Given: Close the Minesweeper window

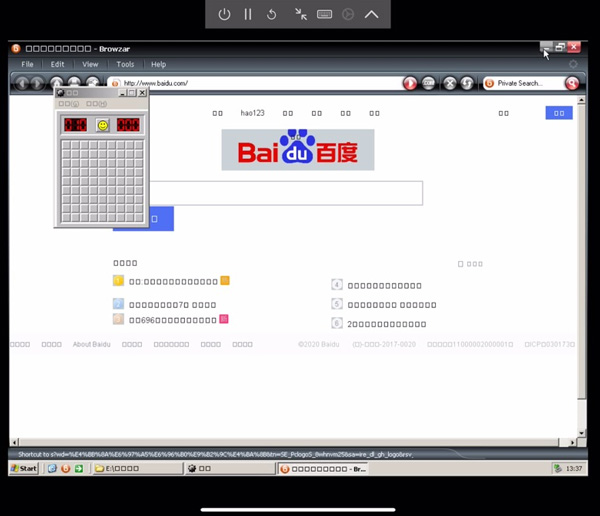Looking at the screenshot, I should [x=142, y=93].
